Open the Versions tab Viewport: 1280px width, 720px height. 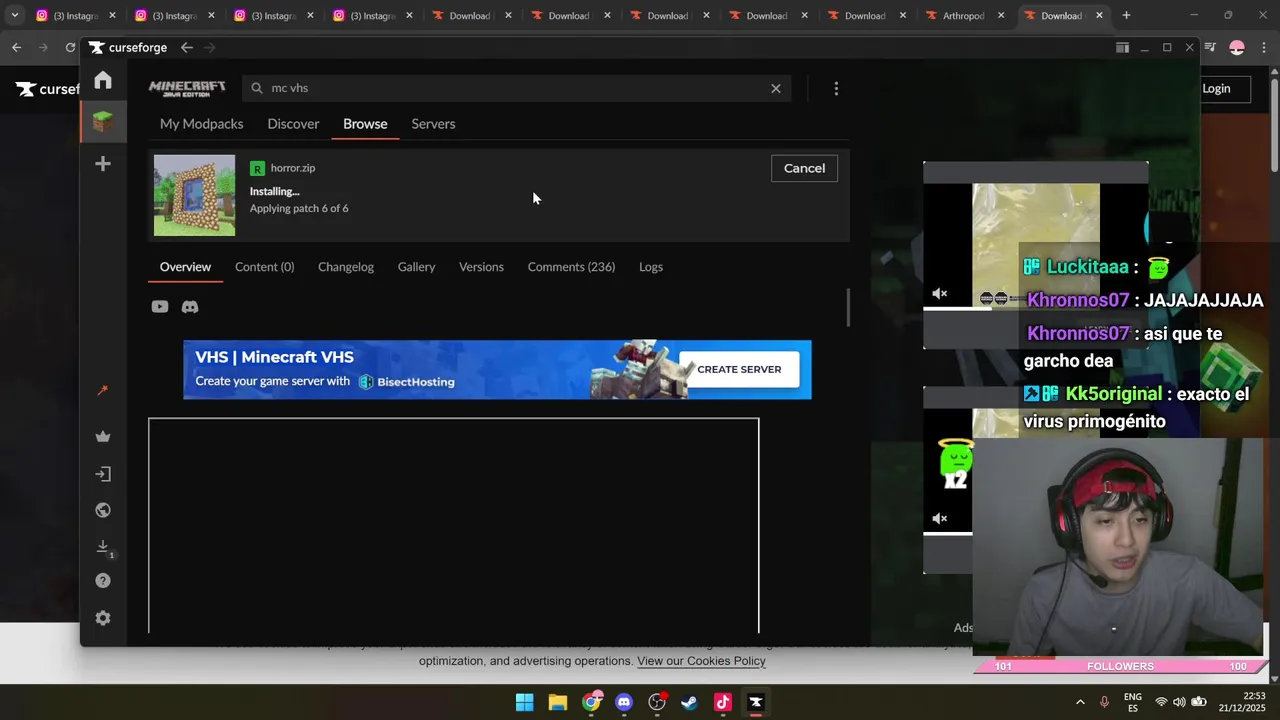[x=481, y=267]
